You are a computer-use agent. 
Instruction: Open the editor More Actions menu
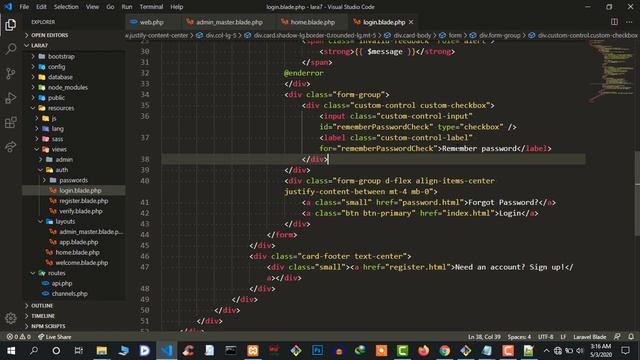(x=629, y=22)
